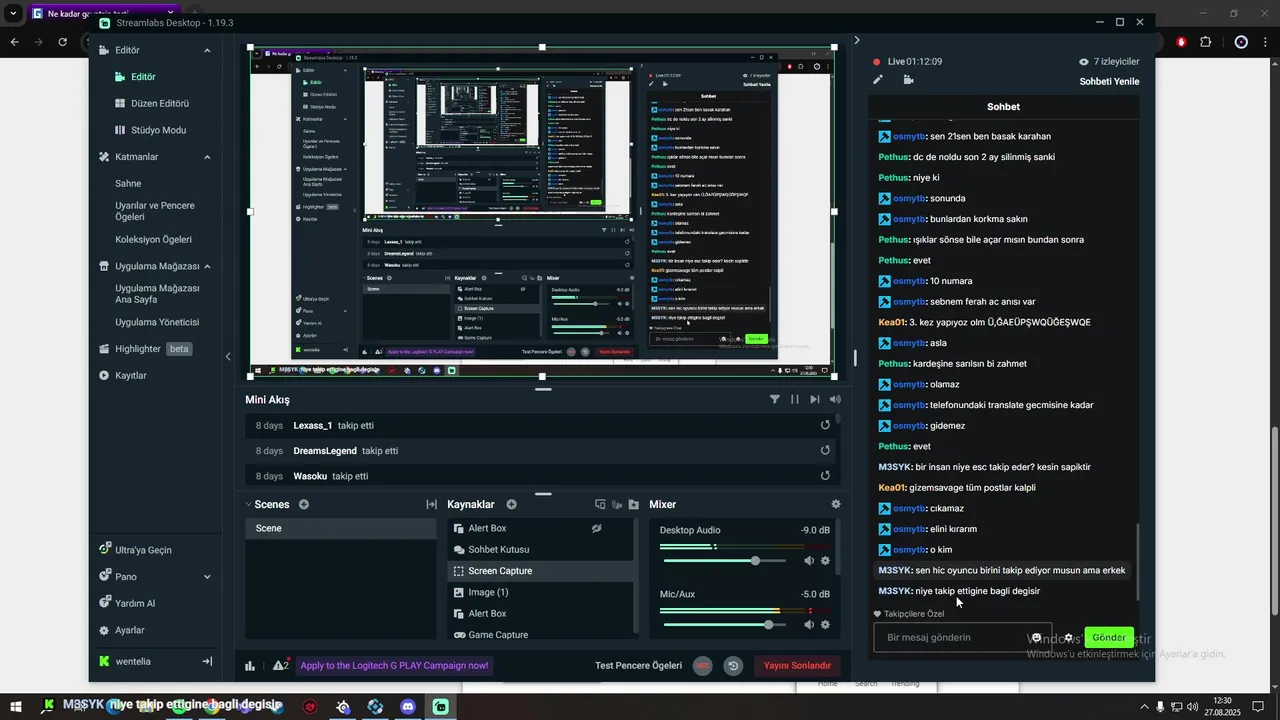Open Koleksiyon Öğeleri
The height and width of the screenshot is (720, 1280).
pos(153,239)
